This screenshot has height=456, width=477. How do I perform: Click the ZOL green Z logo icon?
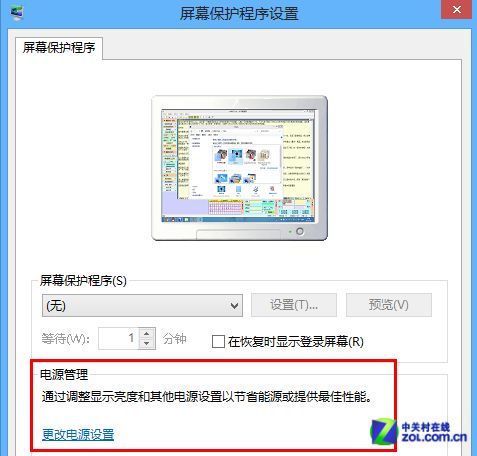tap(384, 432)
